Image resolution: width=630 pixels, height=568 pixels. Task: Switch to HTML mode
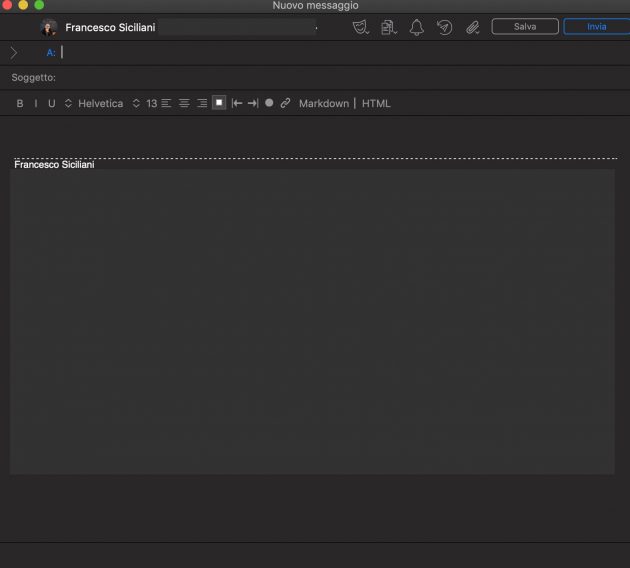pos(376,104)
